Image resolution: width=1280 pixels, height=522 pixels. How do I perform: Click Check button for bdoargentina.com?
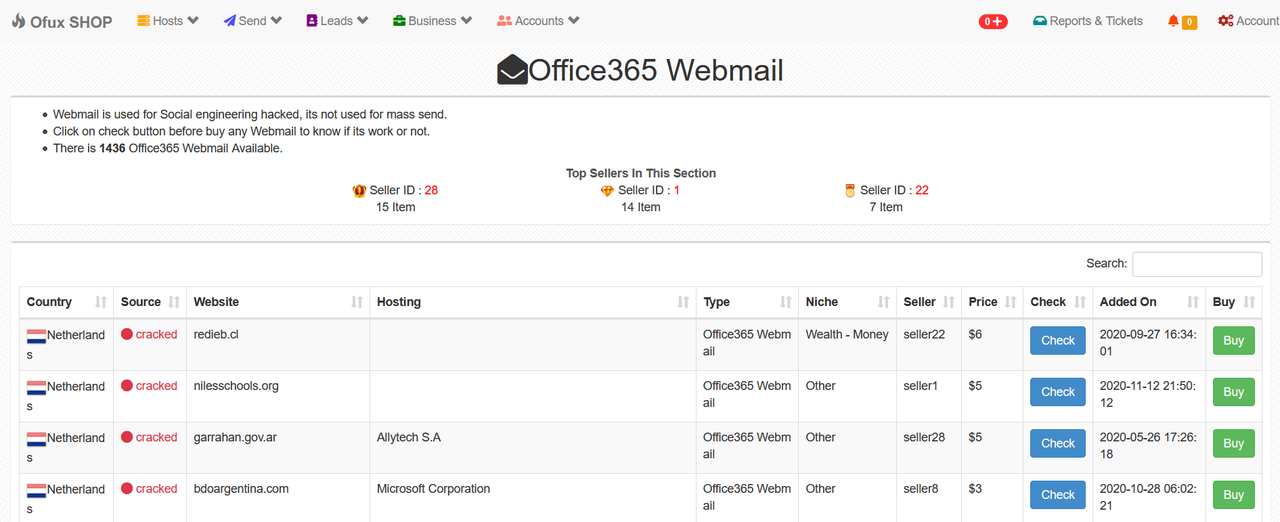click(x=1058, y=494)
